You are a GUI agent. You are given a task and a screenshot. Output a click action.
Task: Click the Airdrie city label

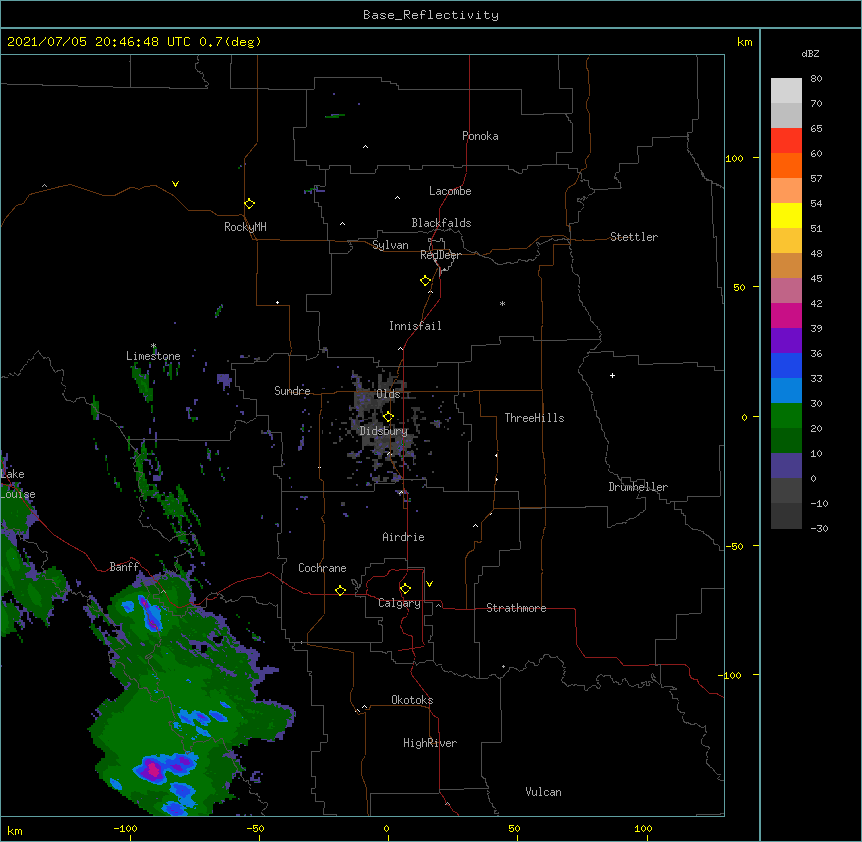403,537
